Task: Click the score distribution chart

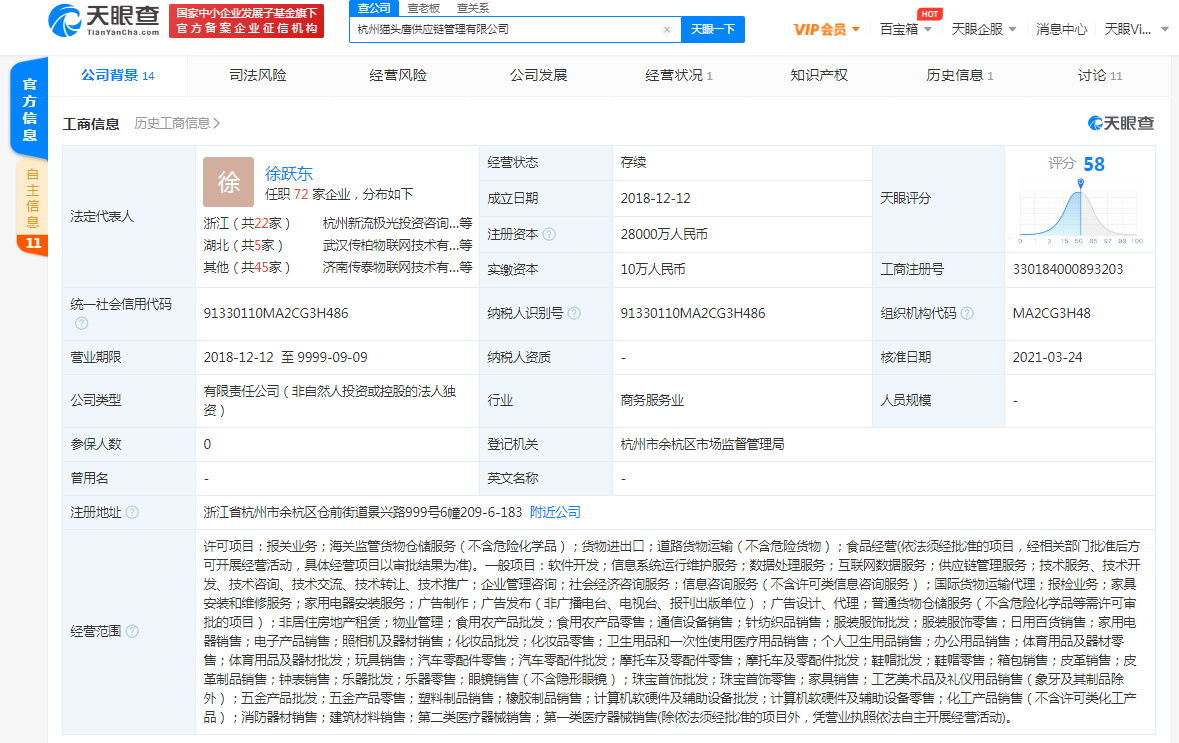Action: 1080,213
